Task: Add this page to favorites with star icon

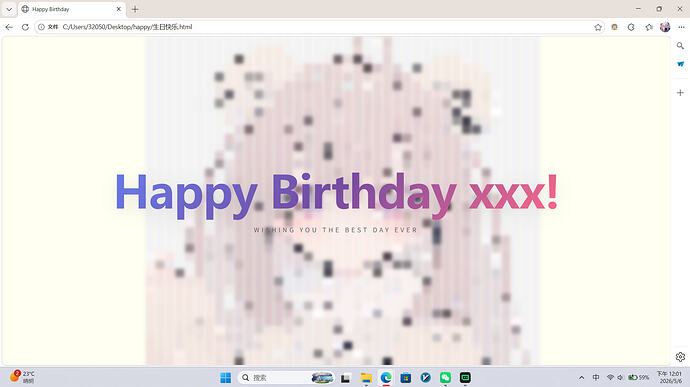Action: click(x=598, y=27)
